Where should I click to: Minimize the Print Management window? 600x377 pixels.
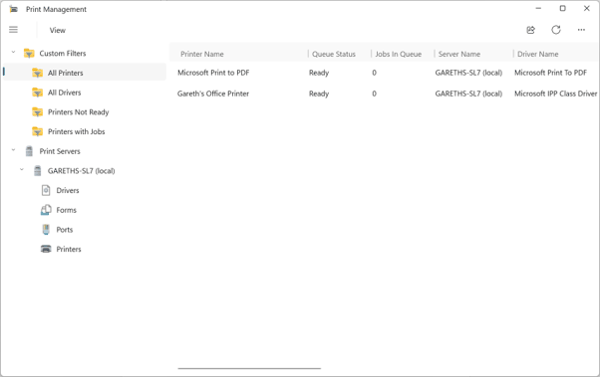(x=538, y=8)
